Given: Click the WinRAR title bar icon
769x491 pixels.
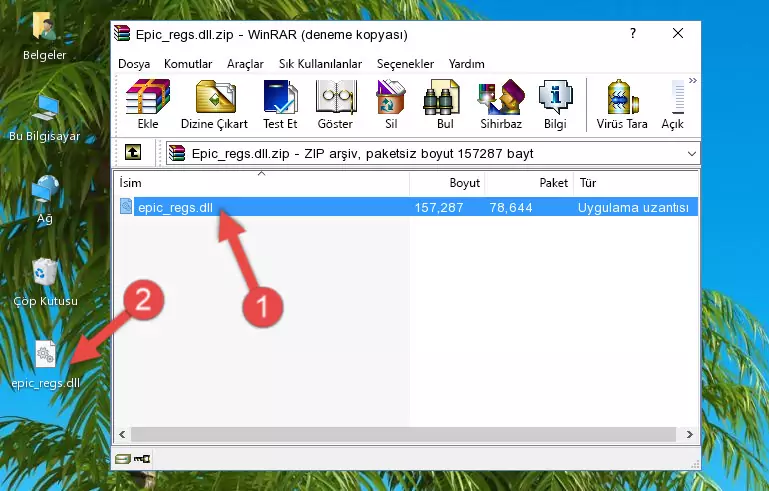Looking at the screenshot, I should [x=122, y=34].
